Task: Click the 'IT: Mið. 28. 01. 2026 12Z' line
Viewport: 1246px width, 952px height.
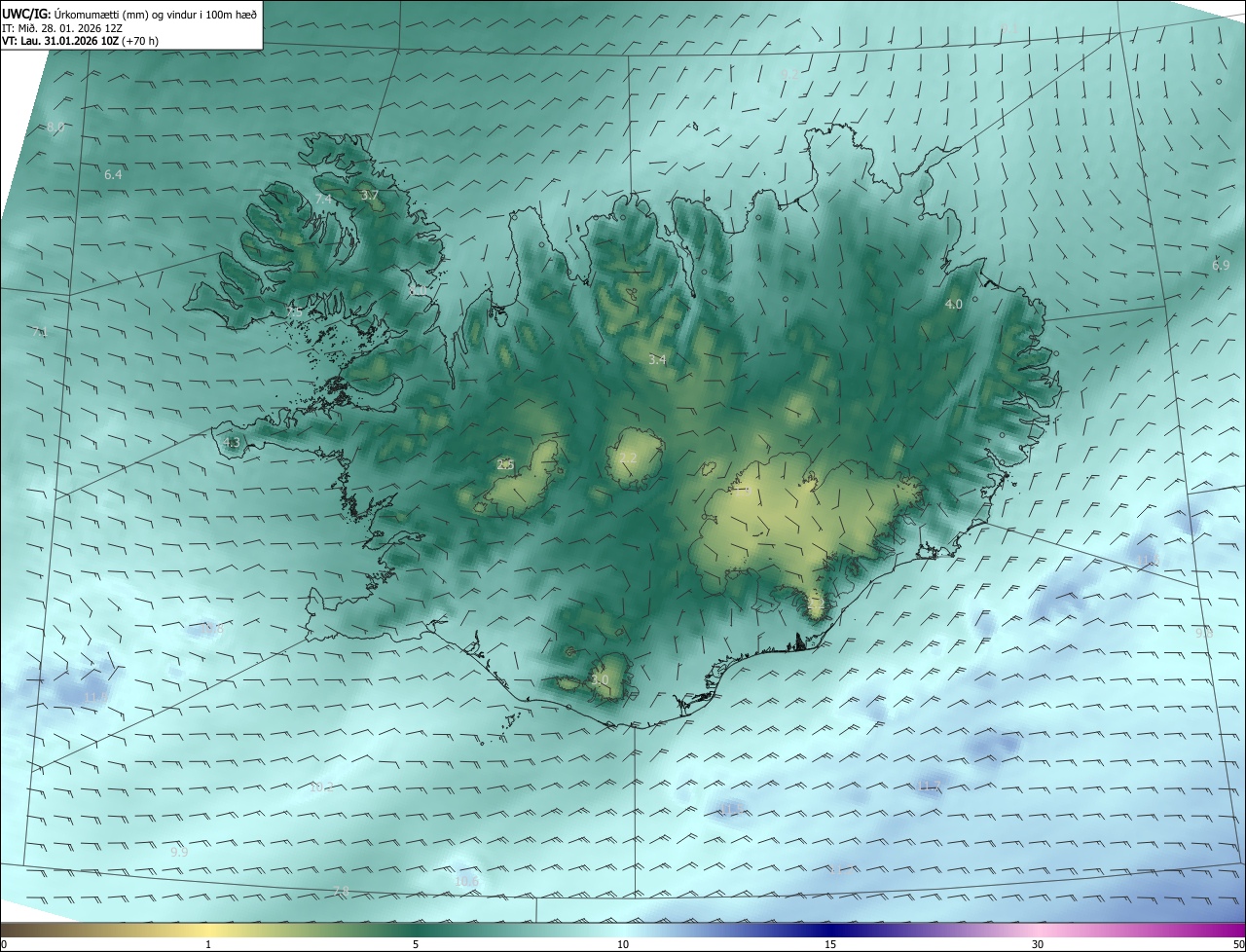Action: 62,27
